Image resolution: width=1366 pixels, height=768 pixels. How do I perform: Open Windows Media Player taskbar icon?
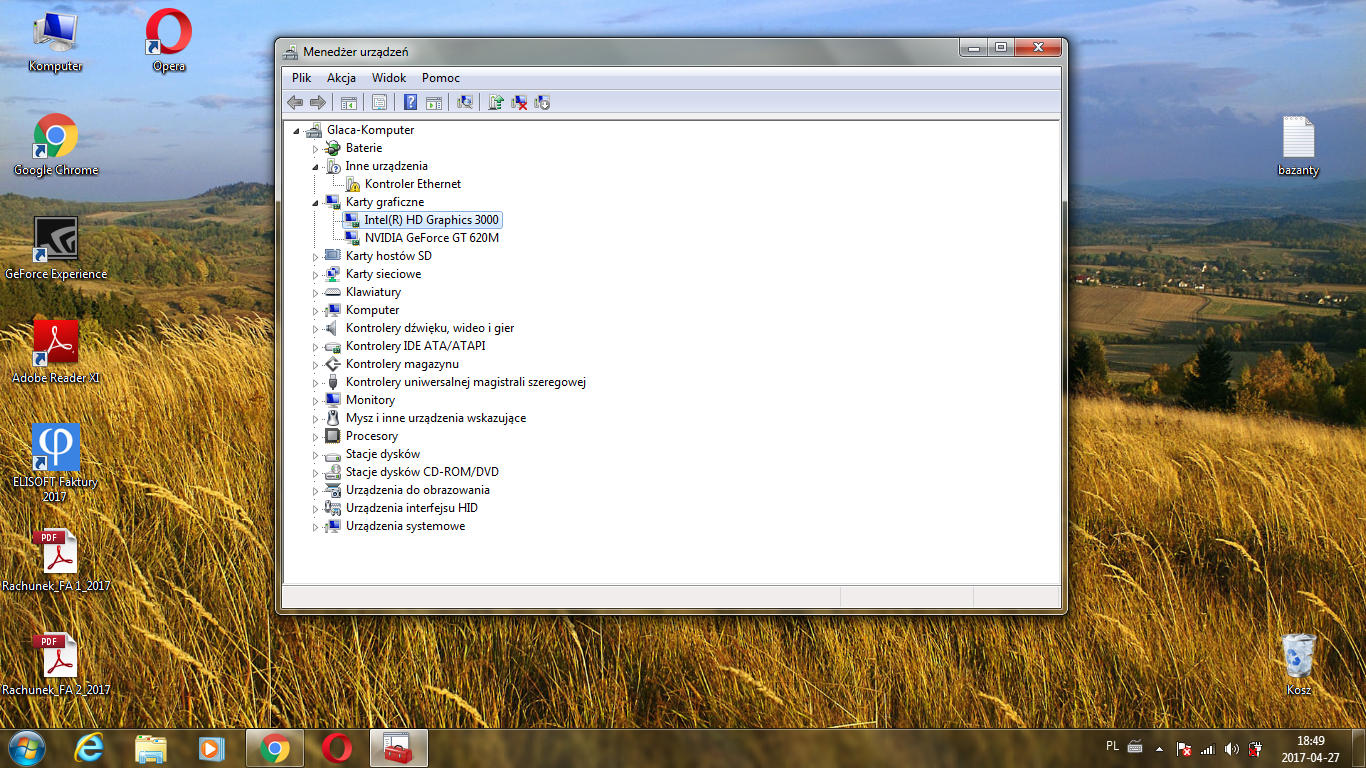[212, 748]
